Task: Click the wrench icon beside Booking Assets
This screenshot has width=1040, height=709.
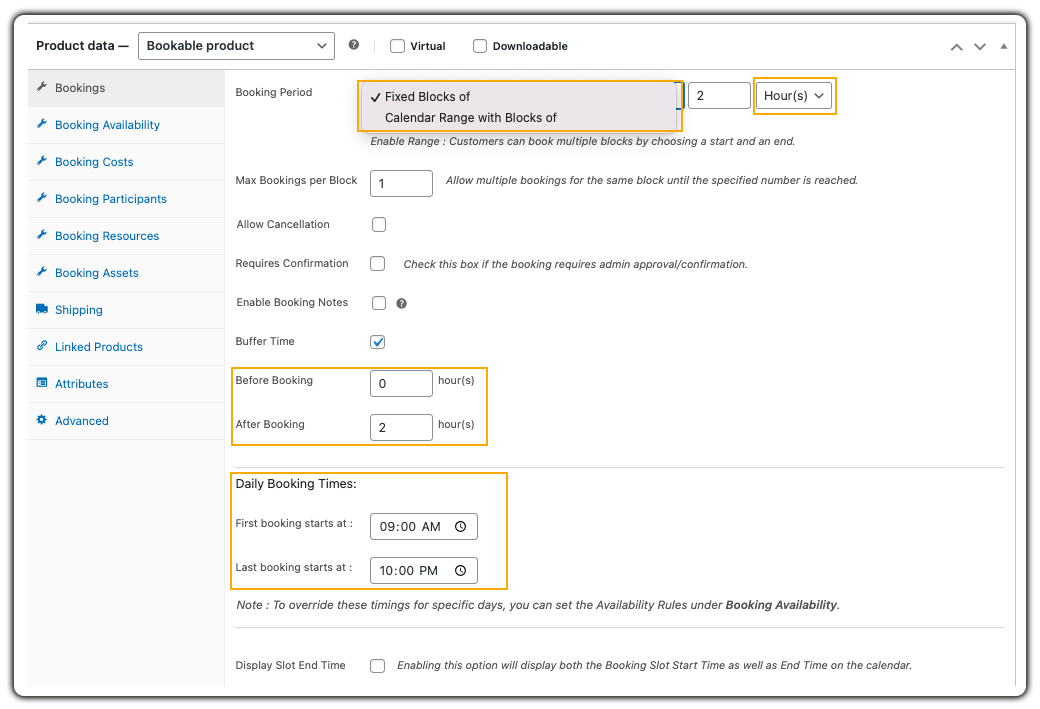Action: click(x=42, y=272)
